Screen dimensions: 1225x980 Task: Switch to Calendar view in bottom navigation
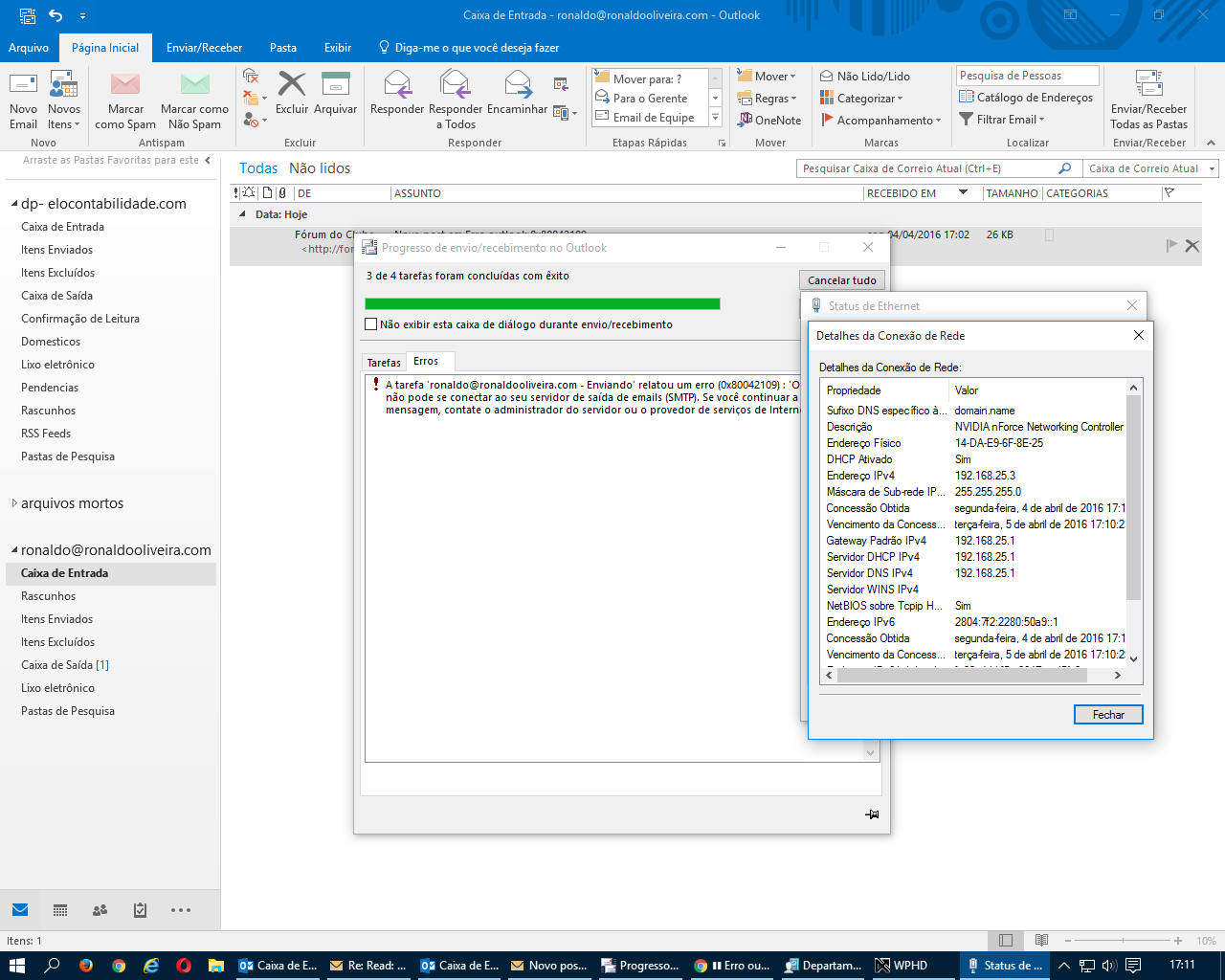pos(60,910)
